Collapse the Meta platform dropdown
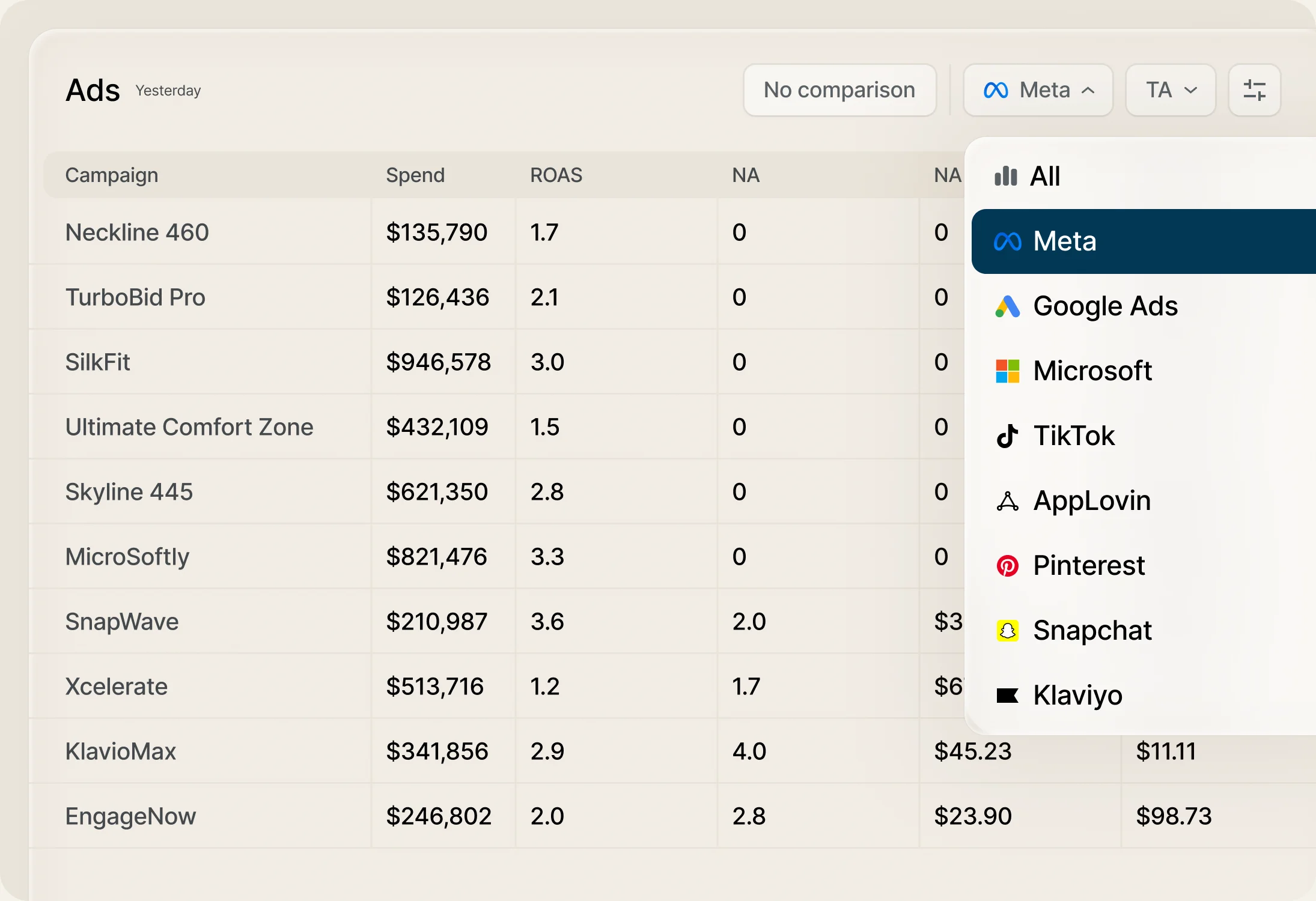1316x901 pixels. point(1038,90)
